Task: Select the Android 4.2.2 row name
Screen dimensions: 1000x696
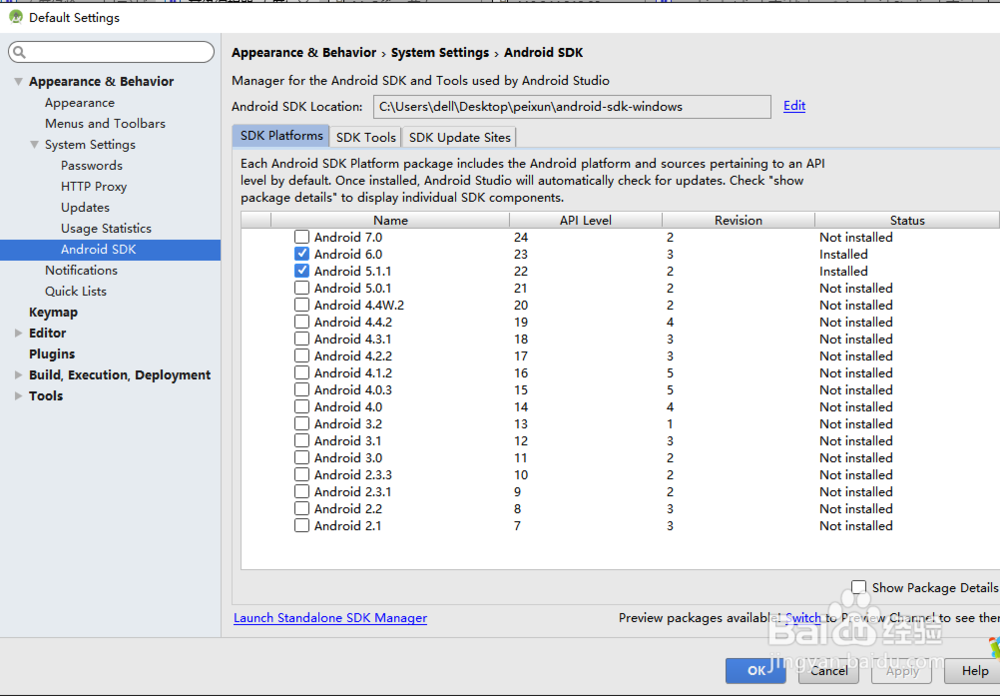Action: 353,356
